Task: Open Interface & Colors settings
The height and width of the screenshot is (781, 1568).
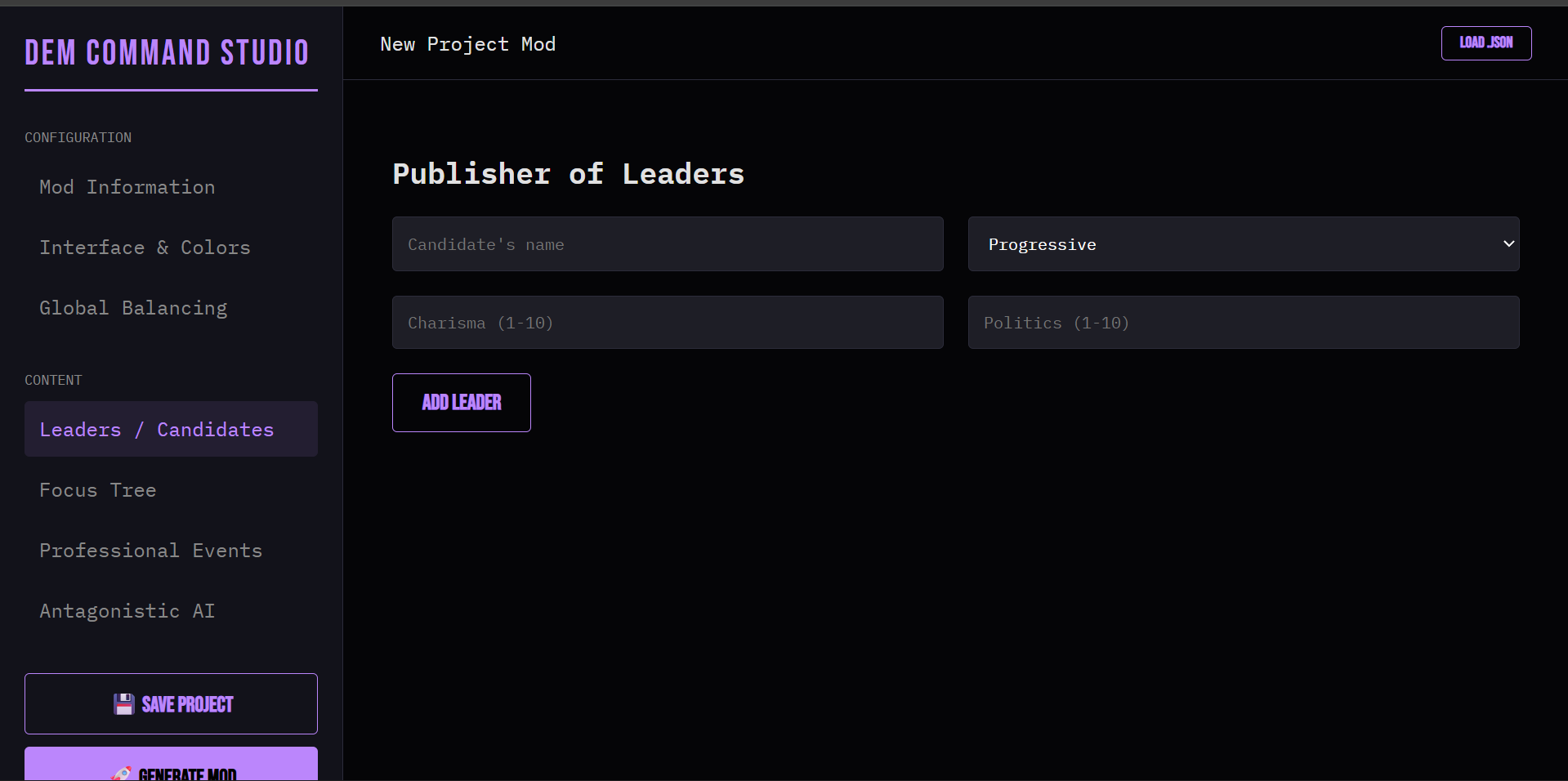Action: [171, 248]
